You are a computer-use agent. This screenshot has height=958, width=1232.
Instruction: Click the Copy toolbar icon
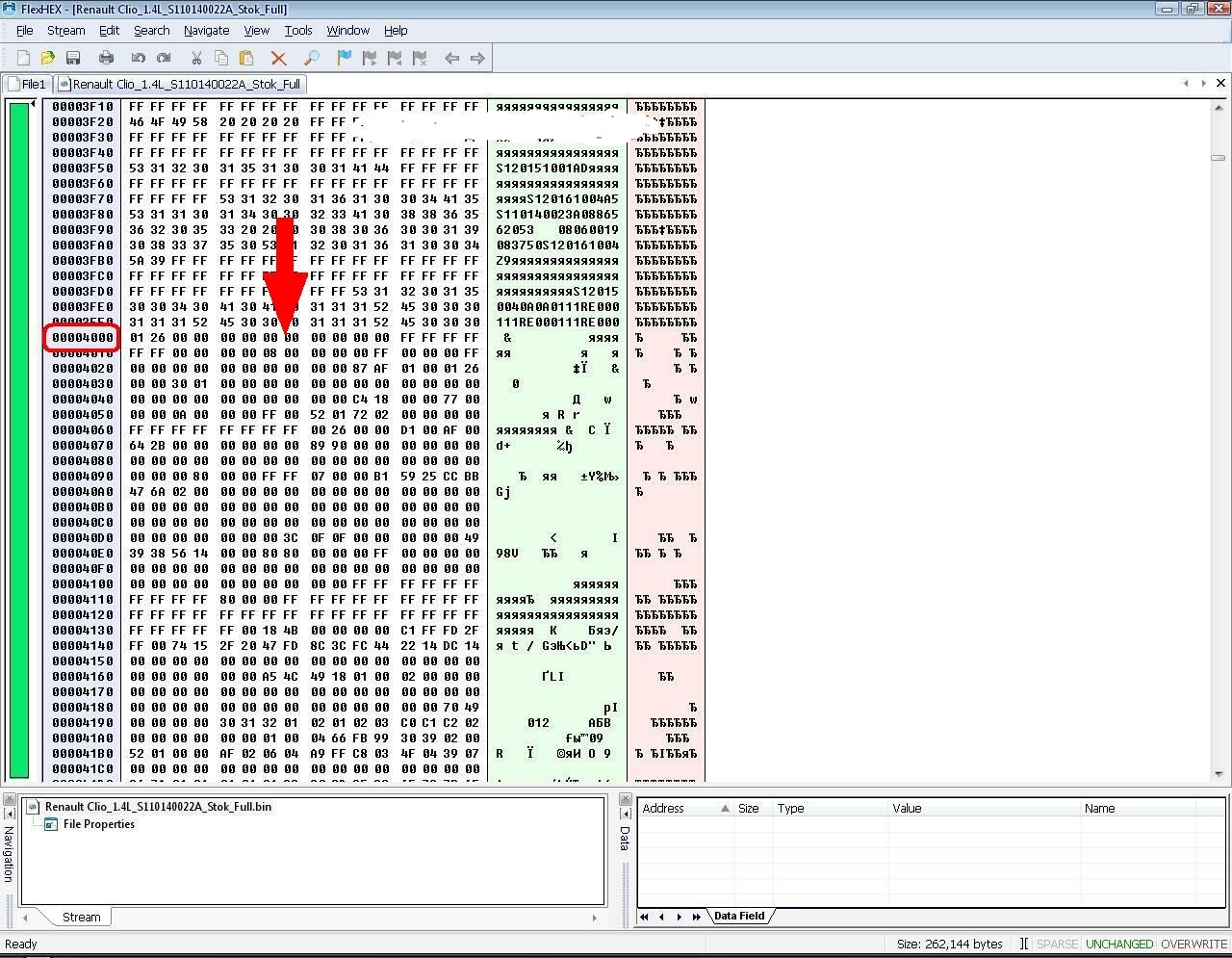click(x=221, y=58)
